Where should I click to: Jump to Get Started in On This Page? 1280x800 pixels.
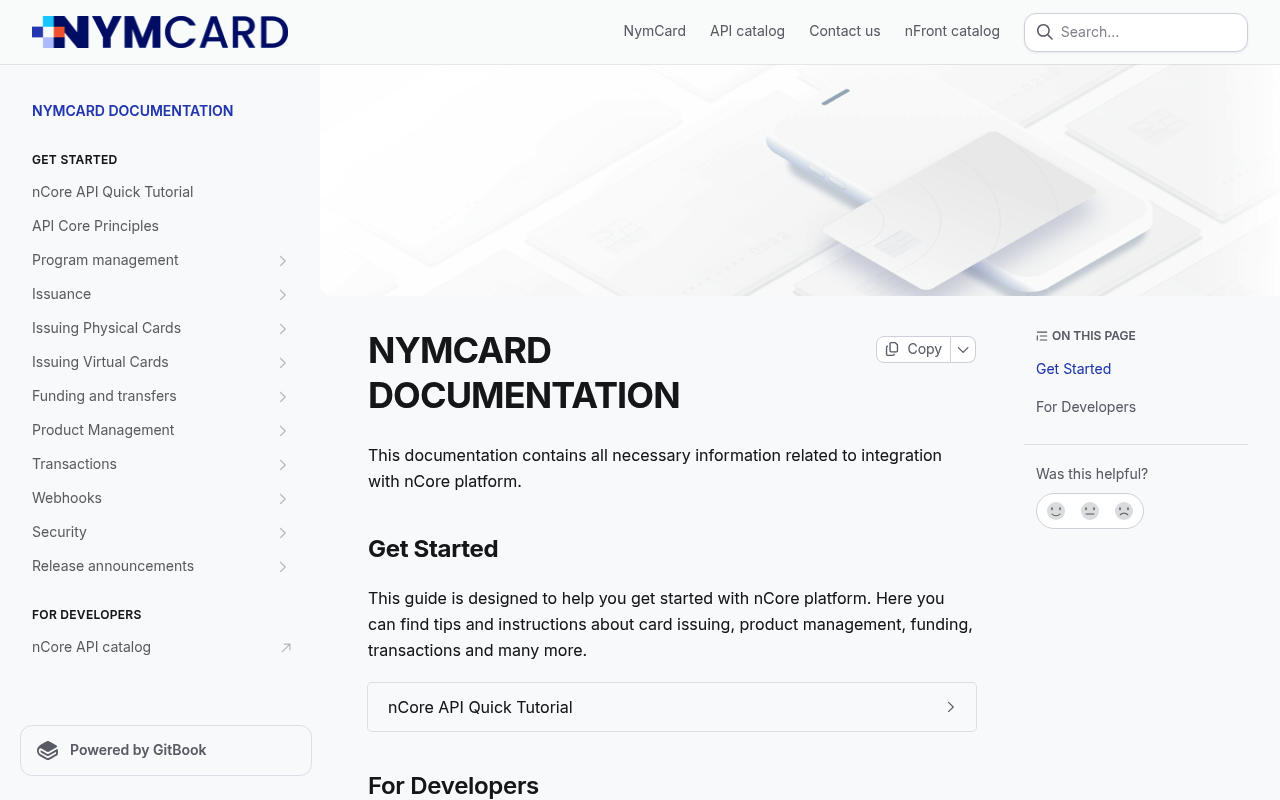pyautogui.click(x=1074, y=369)
